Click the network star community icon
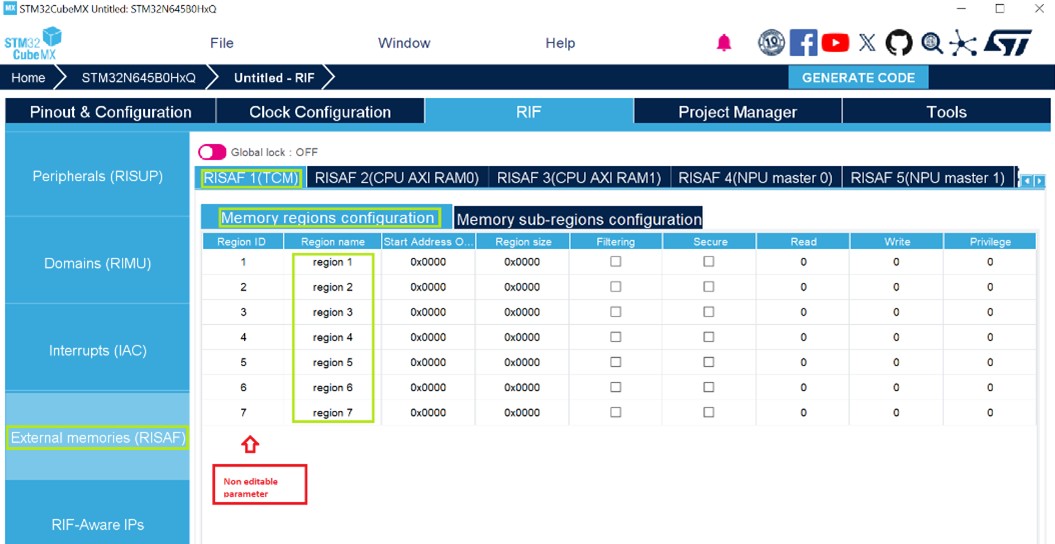 click(x=963, y=44)
